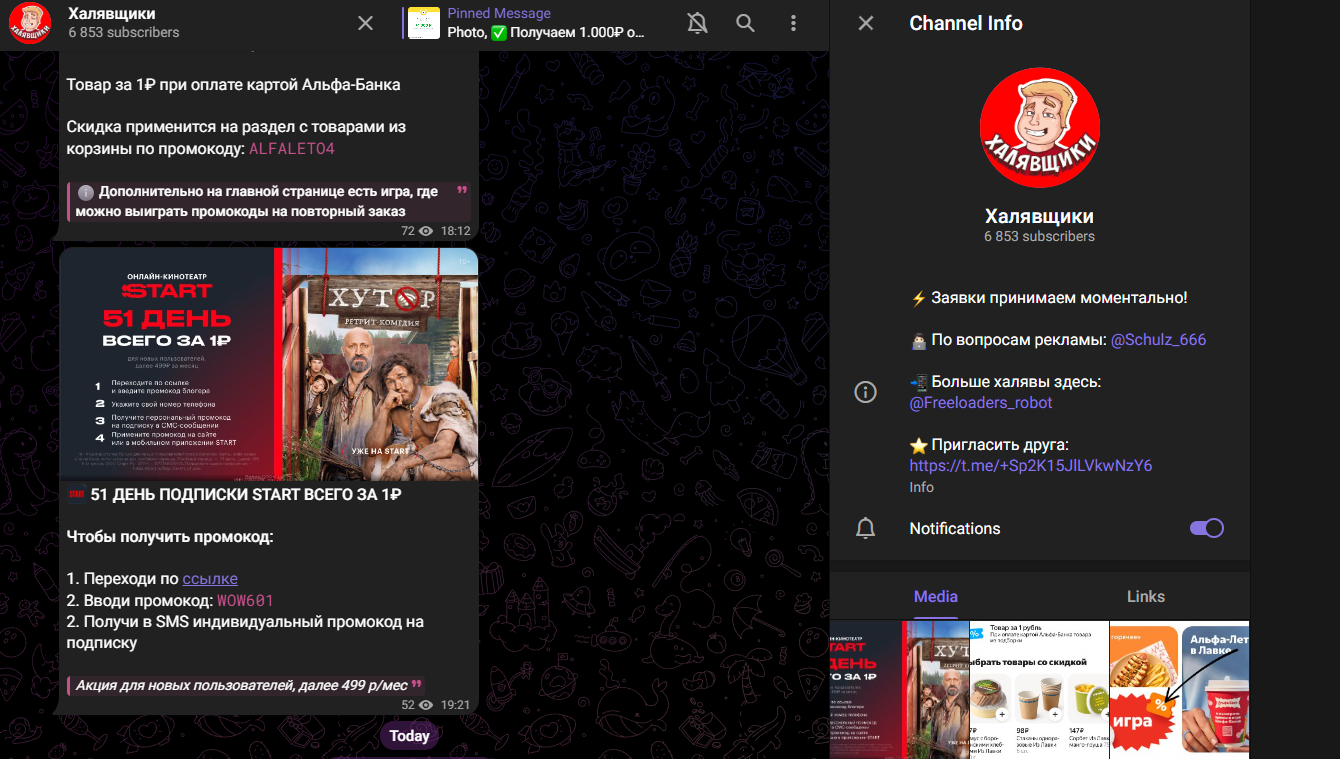Open the 'игра' Альфа-Лето media thumbnail
Screen dimensions: 1340x759
[x=1180, y=690]
